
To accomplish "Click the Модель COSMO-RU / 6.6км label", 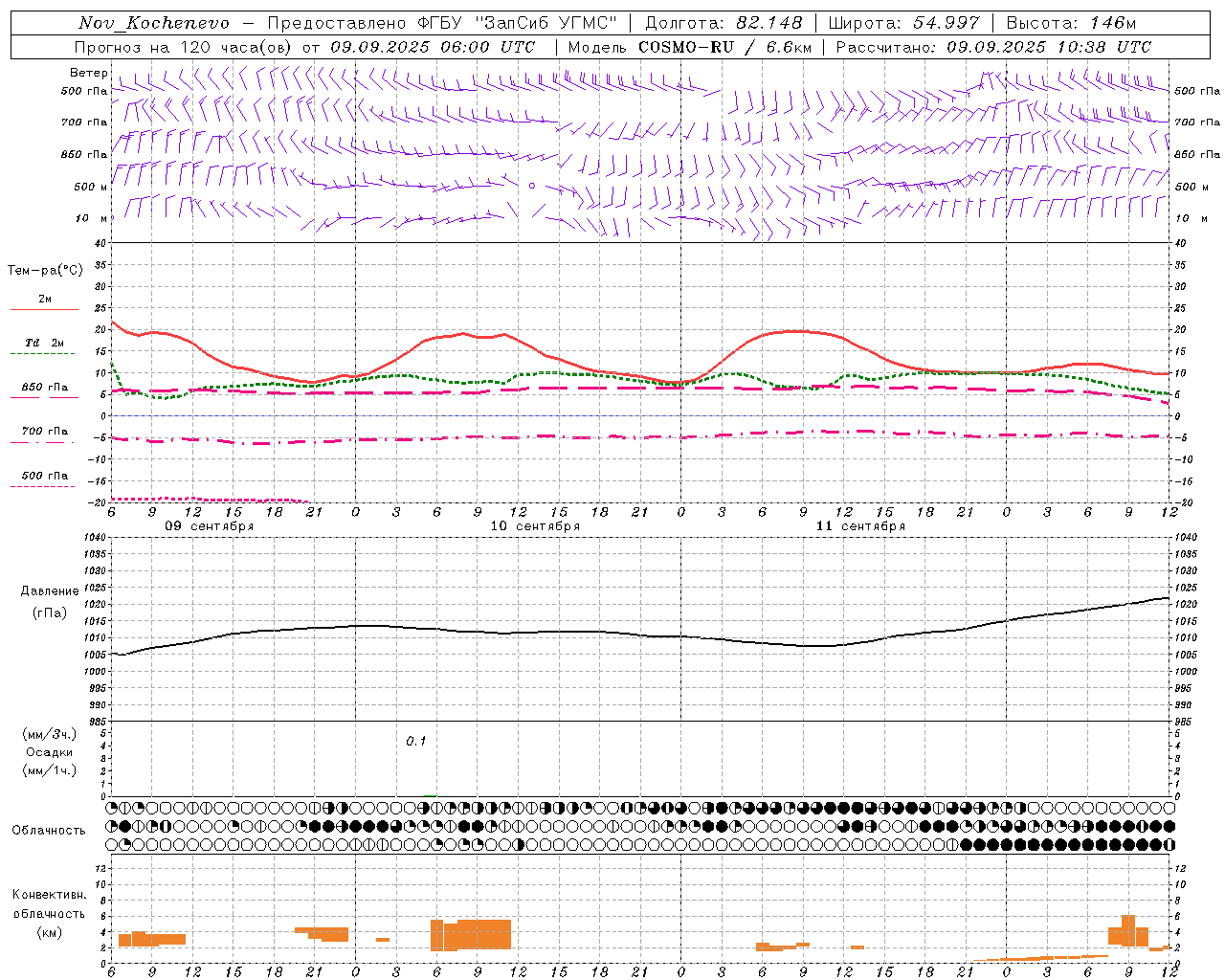I will tap(690, 47).
